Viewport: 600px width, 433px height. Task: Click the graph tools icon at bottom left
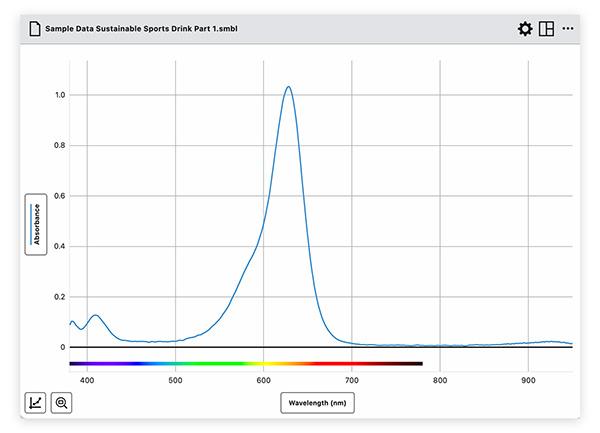pyautogui.click(x=35, y=403)
